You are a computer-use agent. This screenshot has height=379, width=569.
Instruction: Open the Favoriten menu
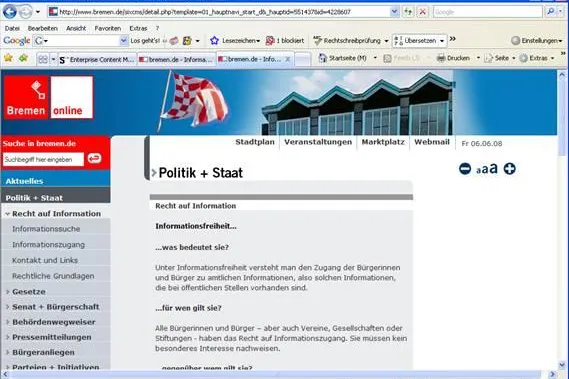click(107, 28)
